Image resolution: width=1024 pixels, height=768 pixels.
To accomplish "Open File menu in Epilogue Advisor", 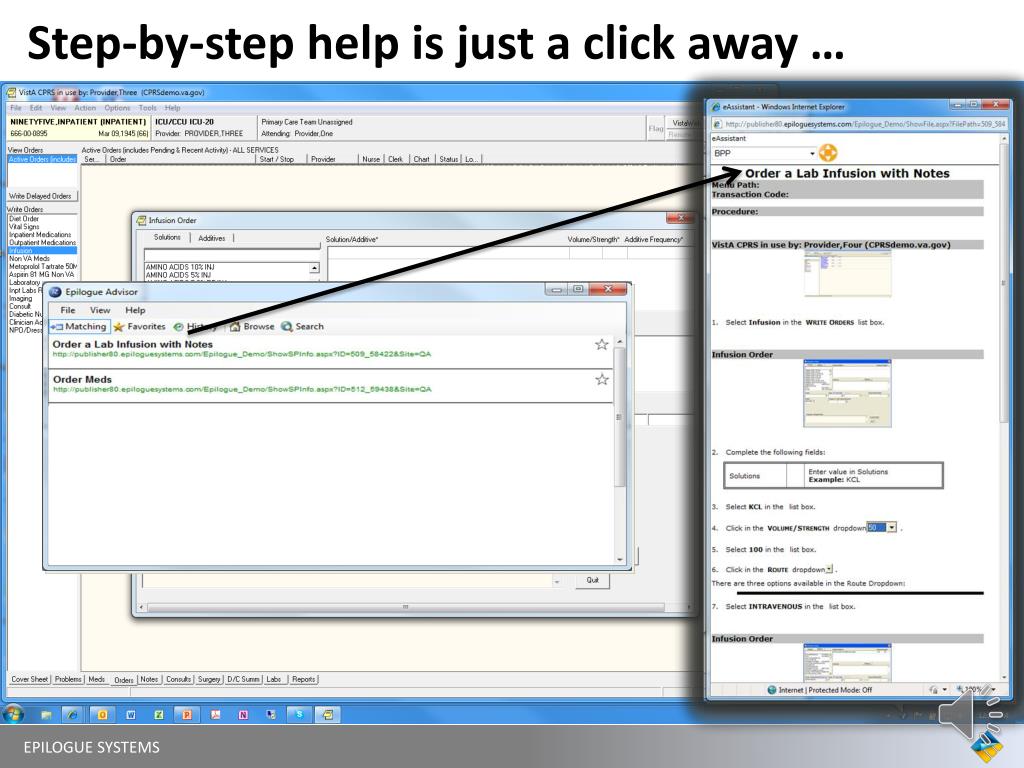I will pos(68,310).
